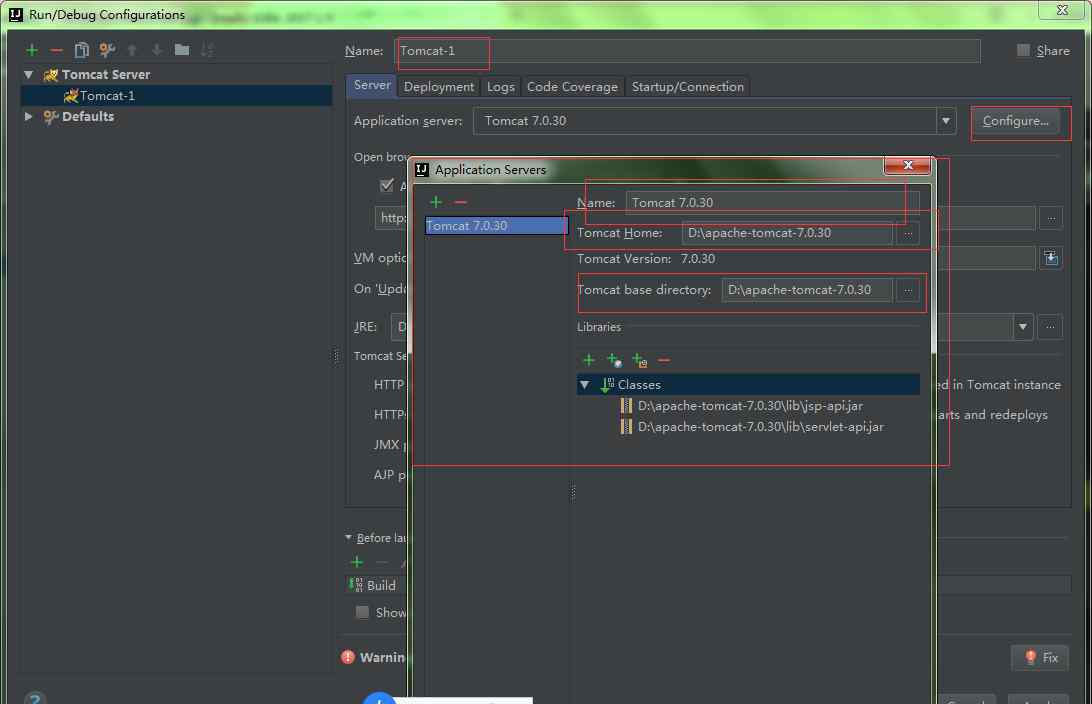
Task: Click the jar icon beside servlet-api.jar
Action: click(626, 427)
